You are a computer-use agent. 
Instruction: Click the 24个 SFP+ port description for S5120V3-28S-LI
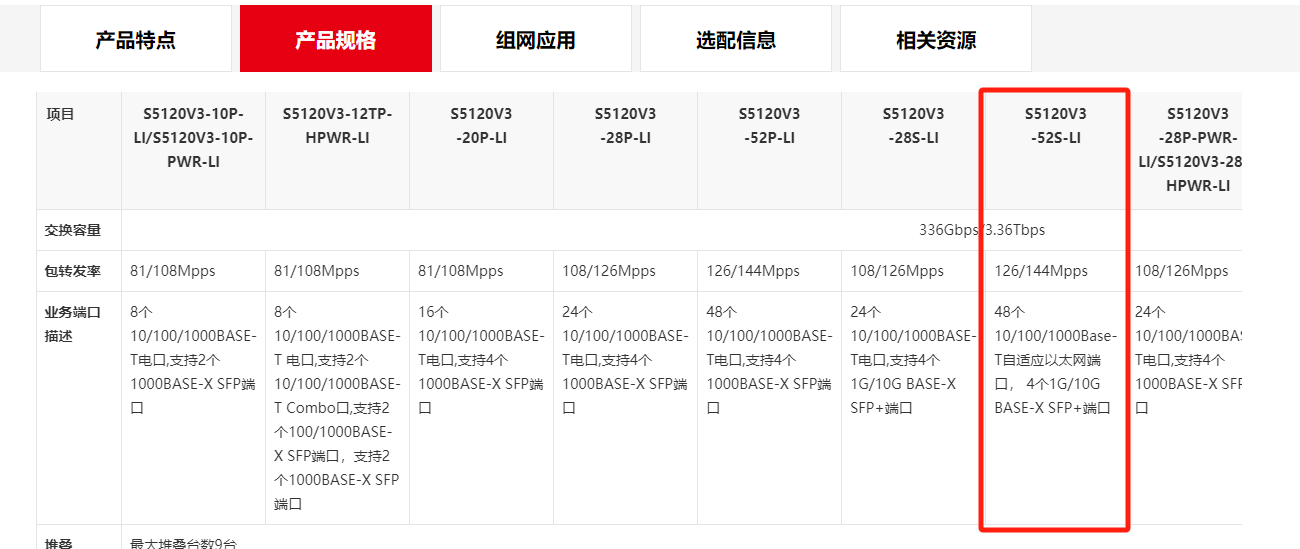click(x=913, y=360)
